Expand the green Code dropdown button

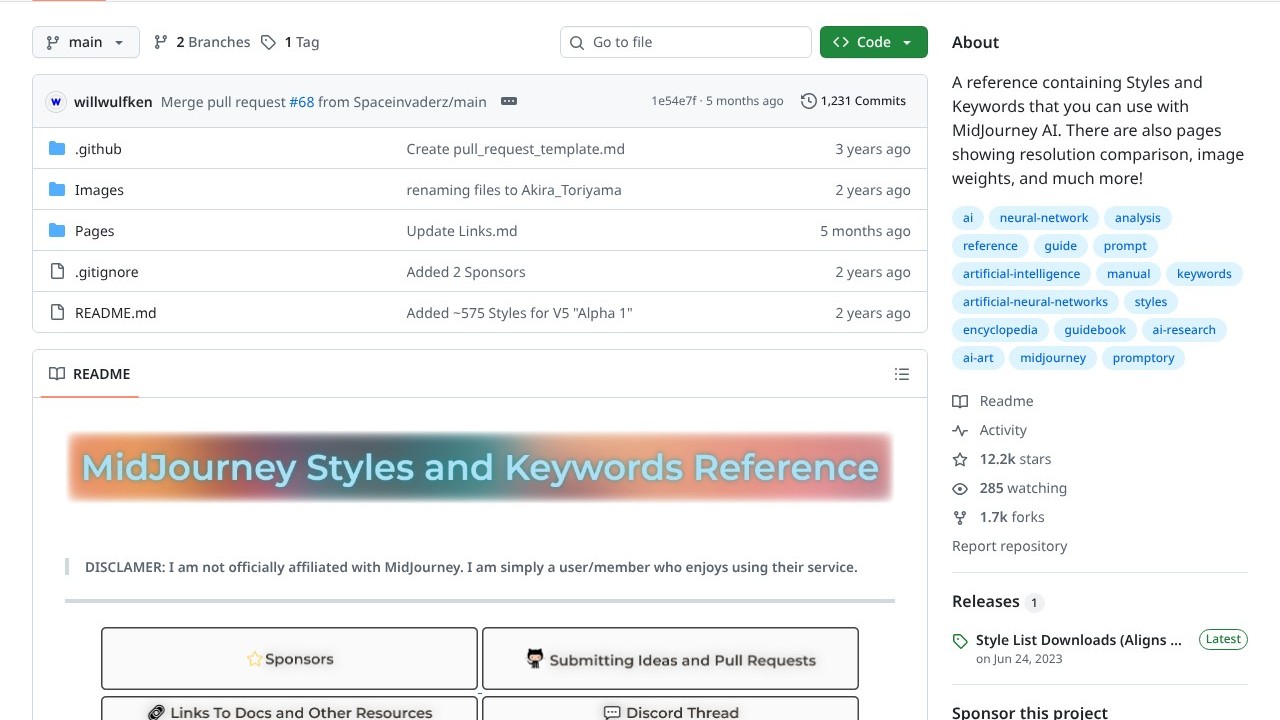[x=873, y=42]
